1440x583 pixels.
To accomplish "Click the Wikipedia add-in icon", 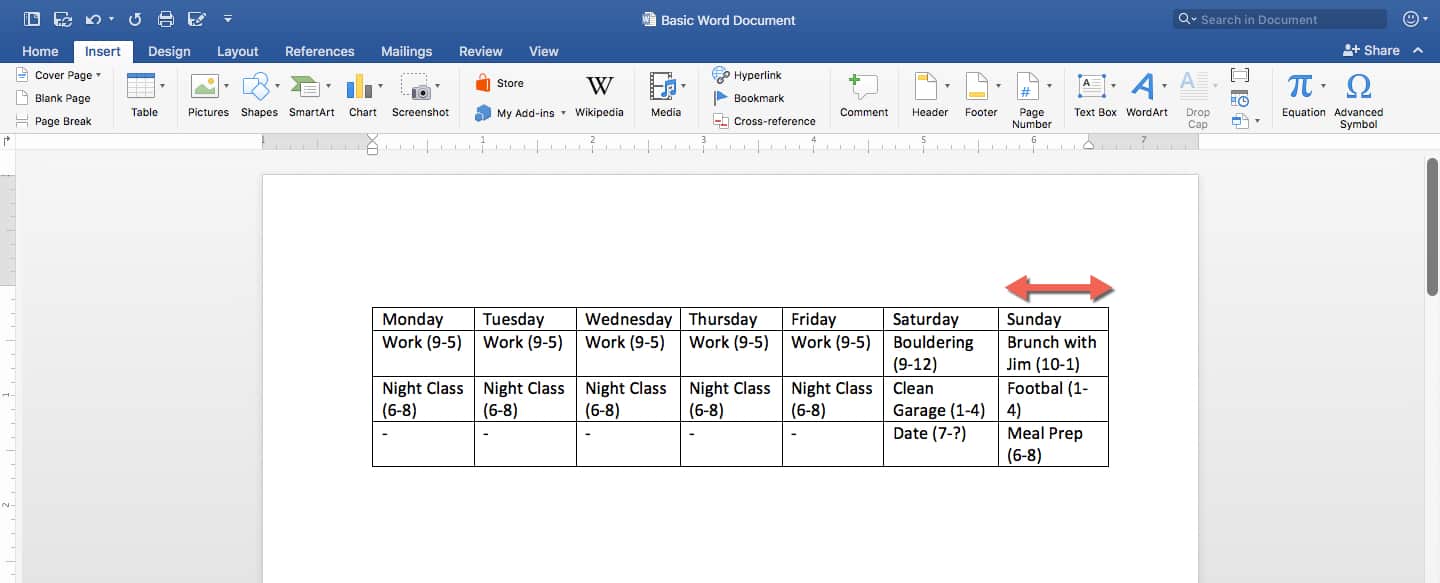I will 599,96.
